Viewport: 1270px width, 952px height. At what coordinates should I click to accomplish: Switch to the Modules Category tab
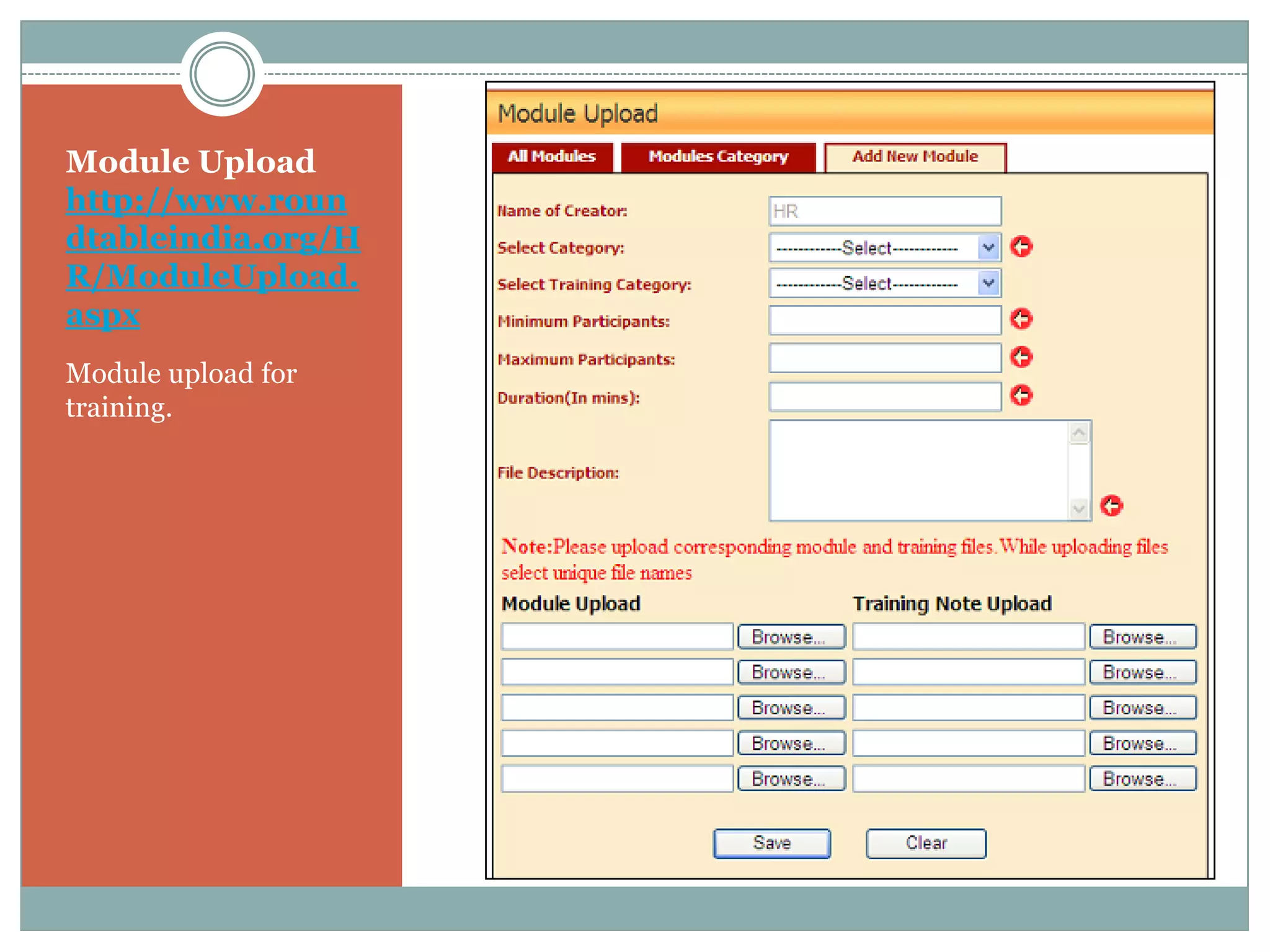pyautogui.click(x=718, y=157)
